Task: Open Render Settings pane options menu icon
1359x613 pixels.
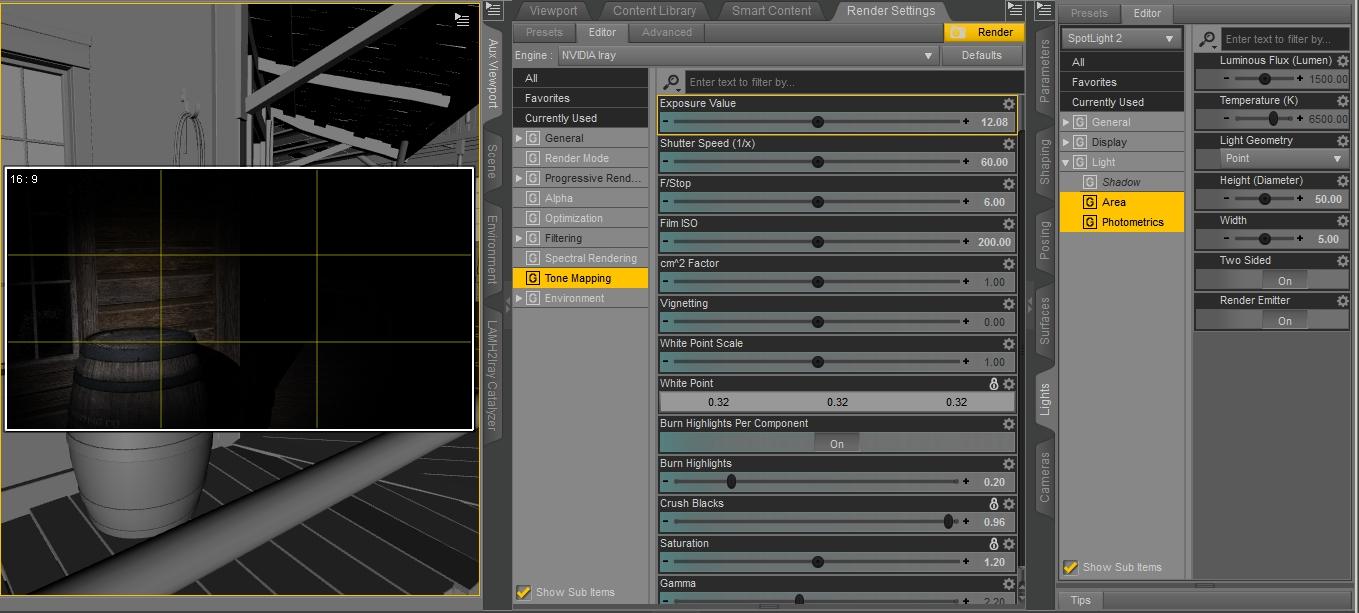Action: [1015, 10]
